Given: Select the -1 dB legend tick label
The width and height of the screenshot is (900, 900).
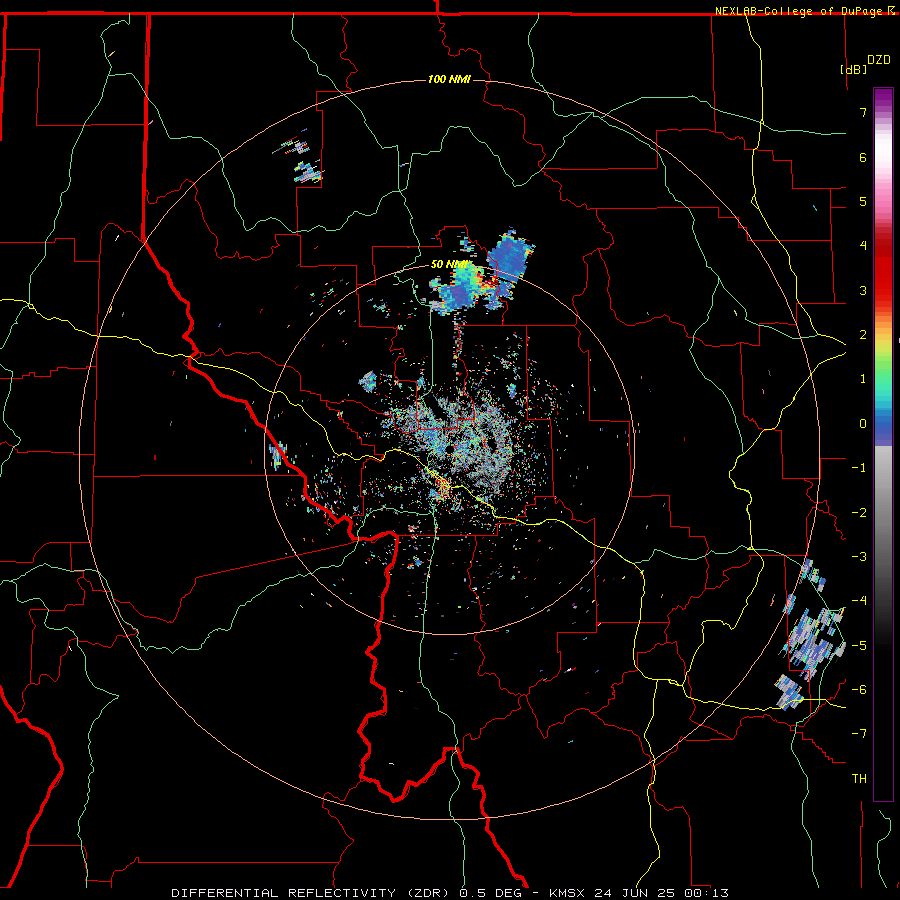Looking at the screenshot, I should click(x=859, y=468).
